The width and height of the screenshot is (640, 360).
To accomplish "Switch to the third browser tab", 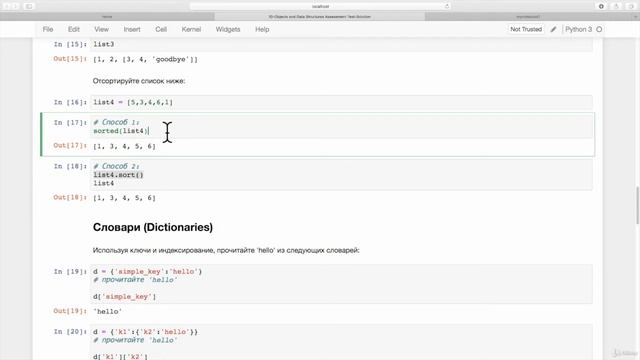I will point(528,17).
